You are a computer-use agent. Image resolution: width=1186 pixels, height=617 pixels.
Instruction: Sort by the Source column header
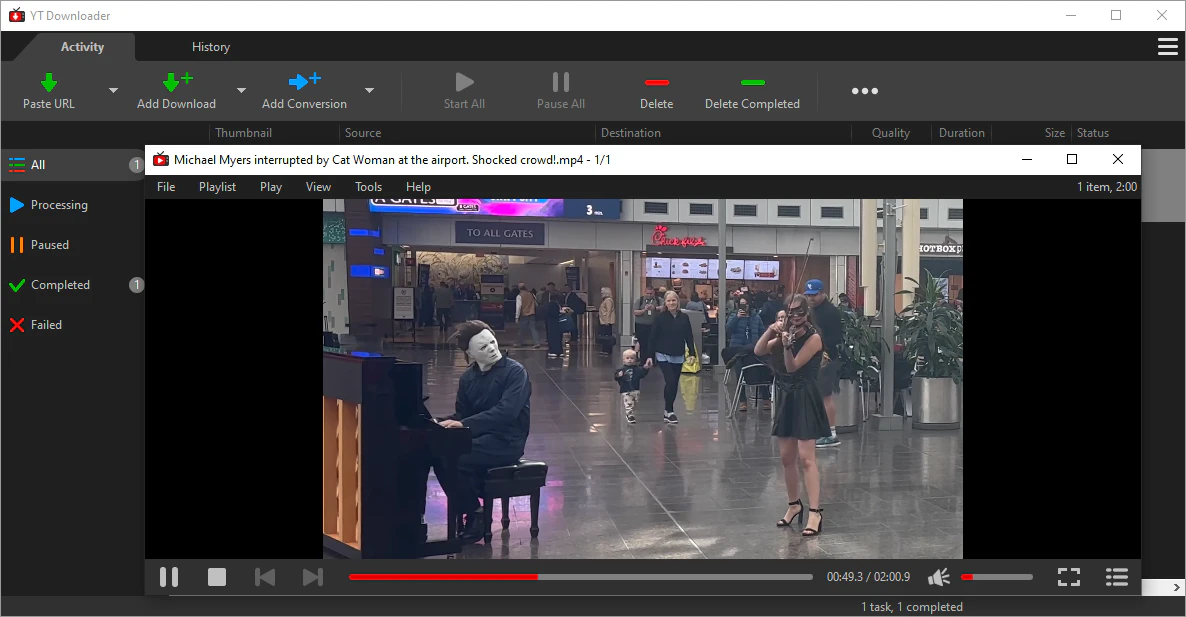[363, 133]
